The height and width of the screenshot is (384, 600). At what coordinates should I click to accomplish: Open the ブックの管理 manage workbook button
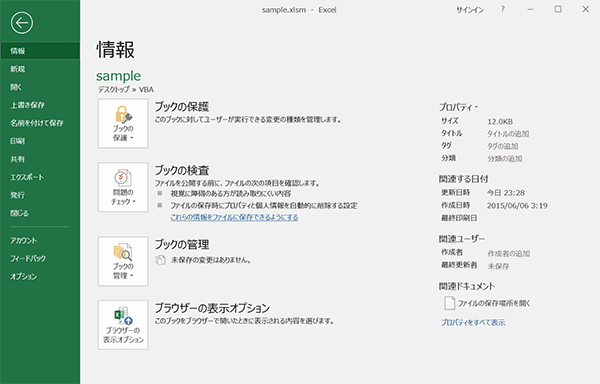(x=123, y=261)
